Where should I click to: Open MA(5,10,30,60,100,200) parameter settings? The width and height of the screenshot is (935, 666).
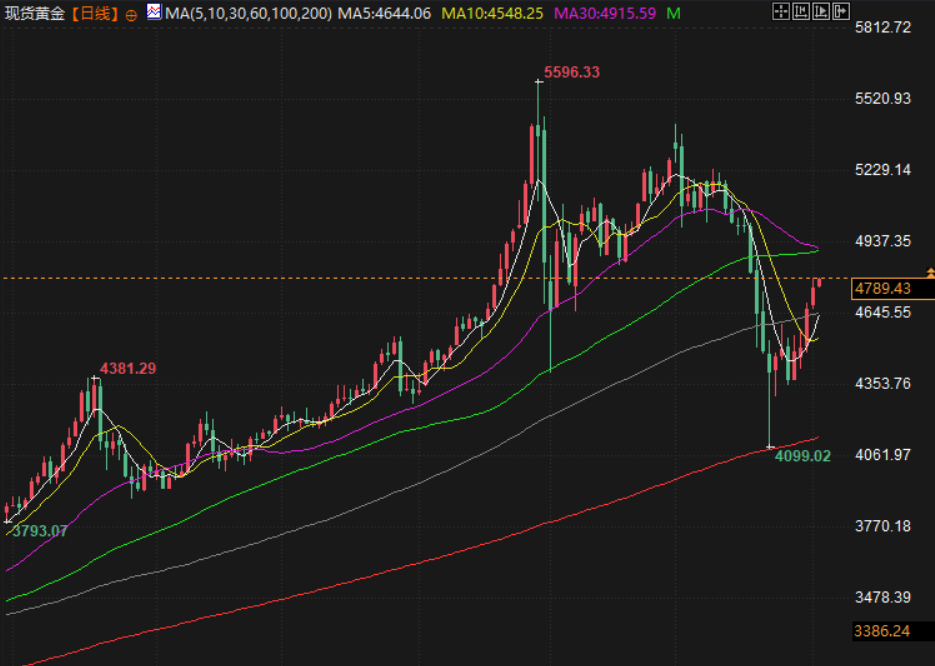coord(249,13)
